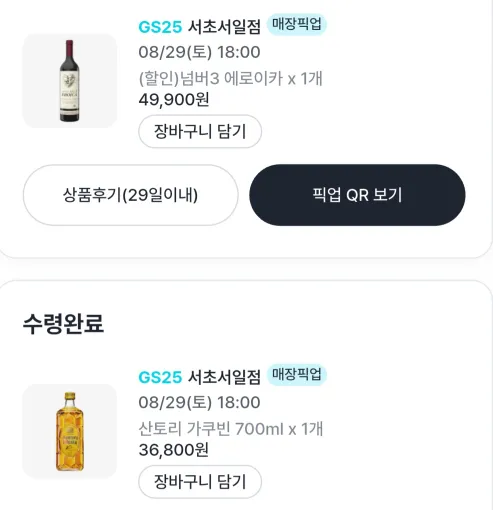Image resolution: width=493 pixels, height=510 pixels.
Task: Open 상품후기(29일이내) review button
Action: point(131,195)
